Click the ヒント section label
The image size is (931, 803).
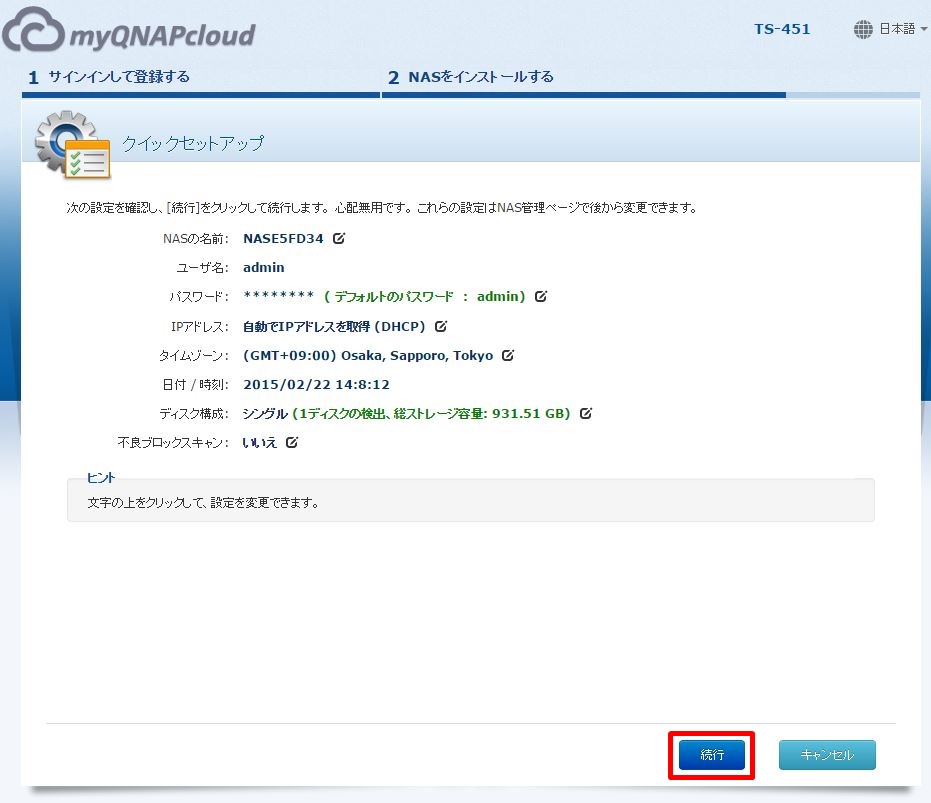point(101,478)
